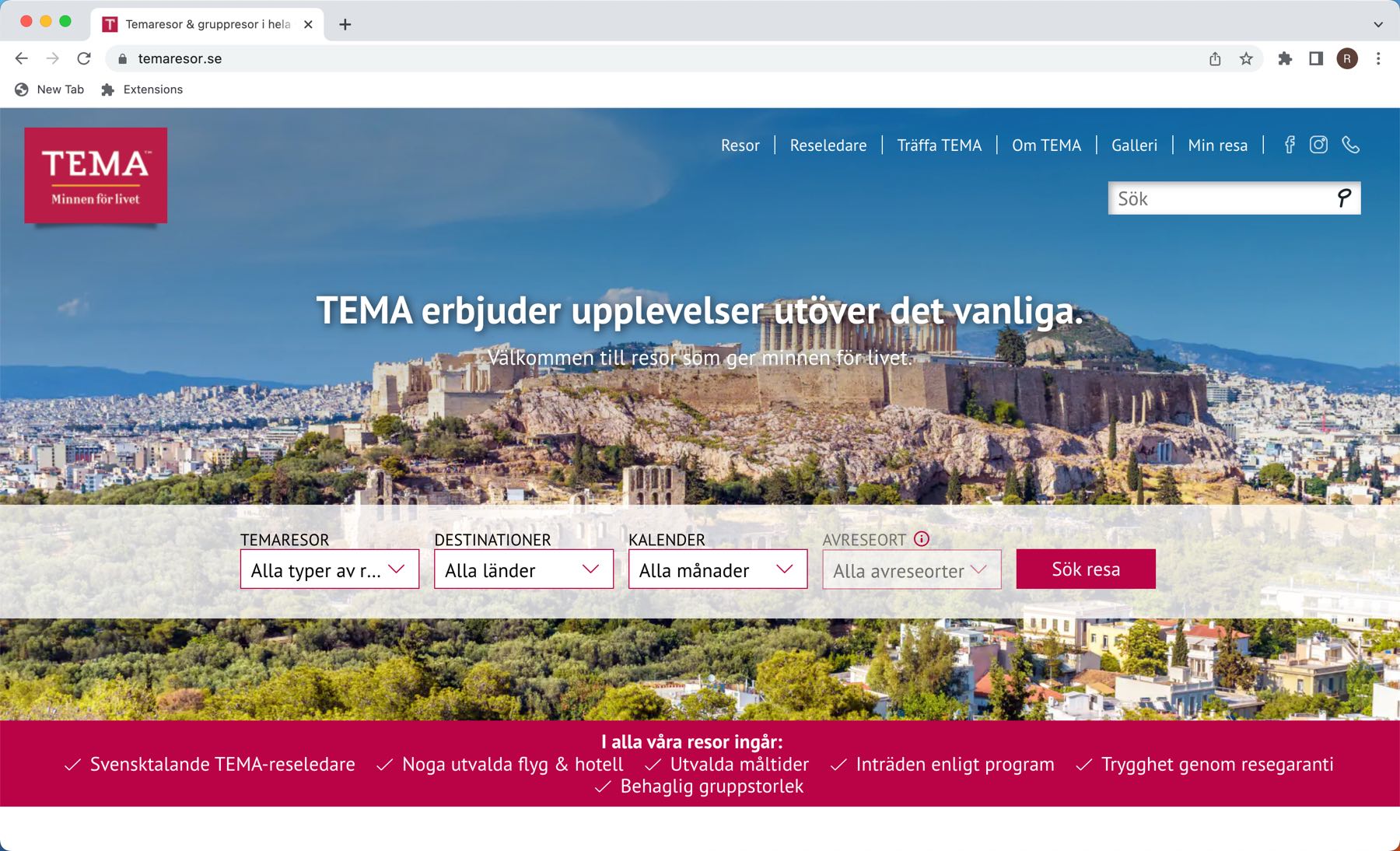
Task: Focus the Sök search field
Action: point(1221,198)
